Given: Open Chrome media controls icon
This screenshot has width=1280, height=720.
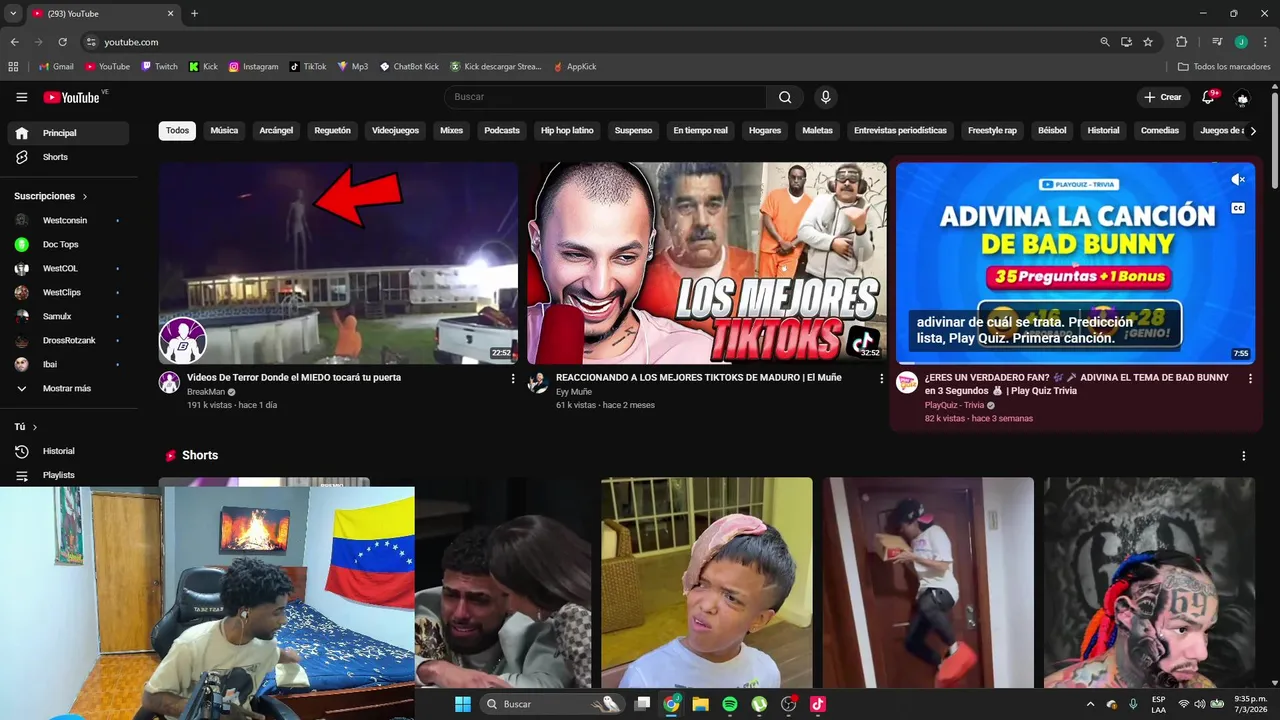Looking at the screenshot, I should click(1217, 42).
